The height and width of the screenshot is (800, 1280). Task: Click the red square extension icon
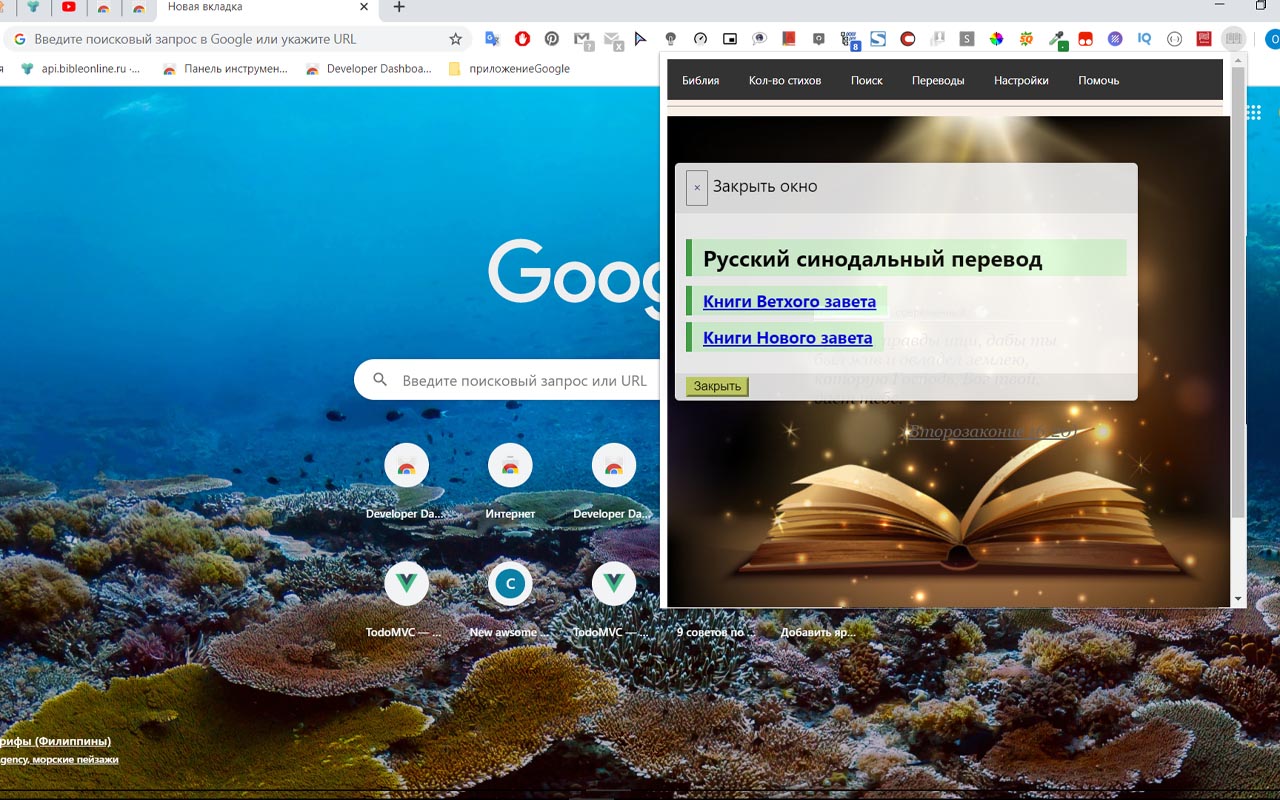[x=1204, y=39]
